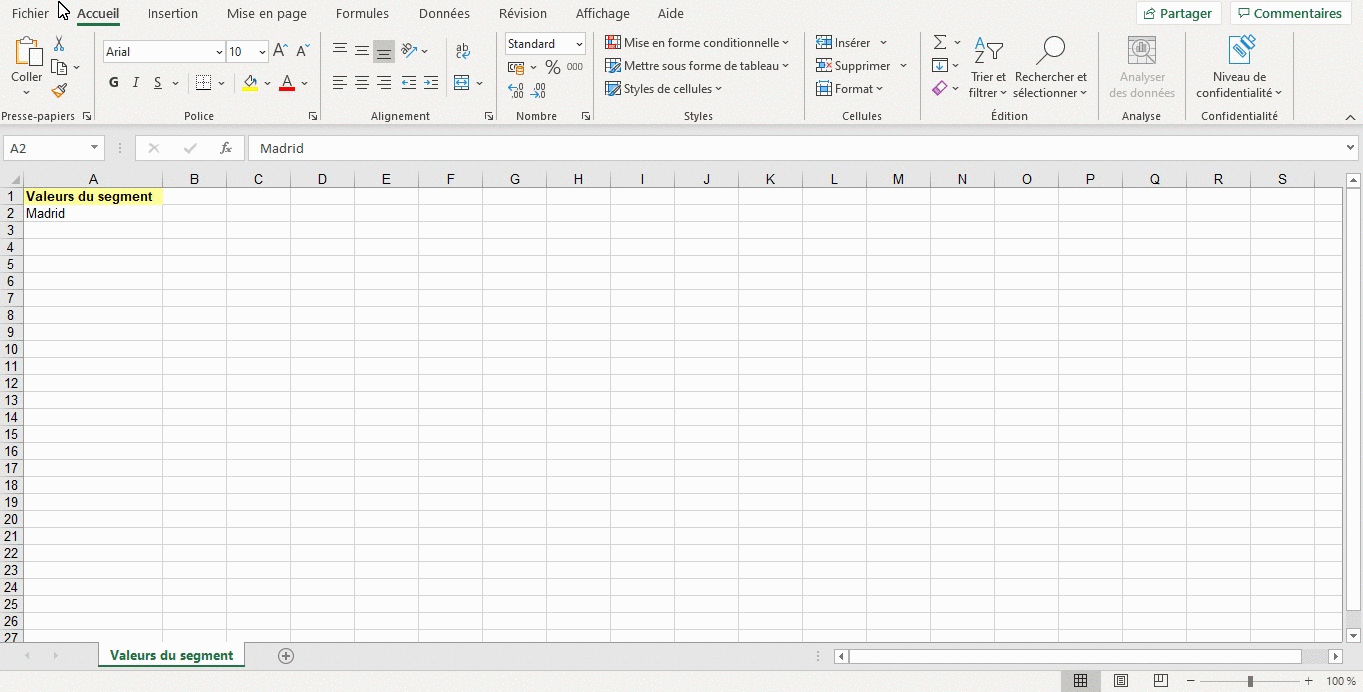Expand the formula bar chevron
1363x692 pixels.
[1351, 148]
